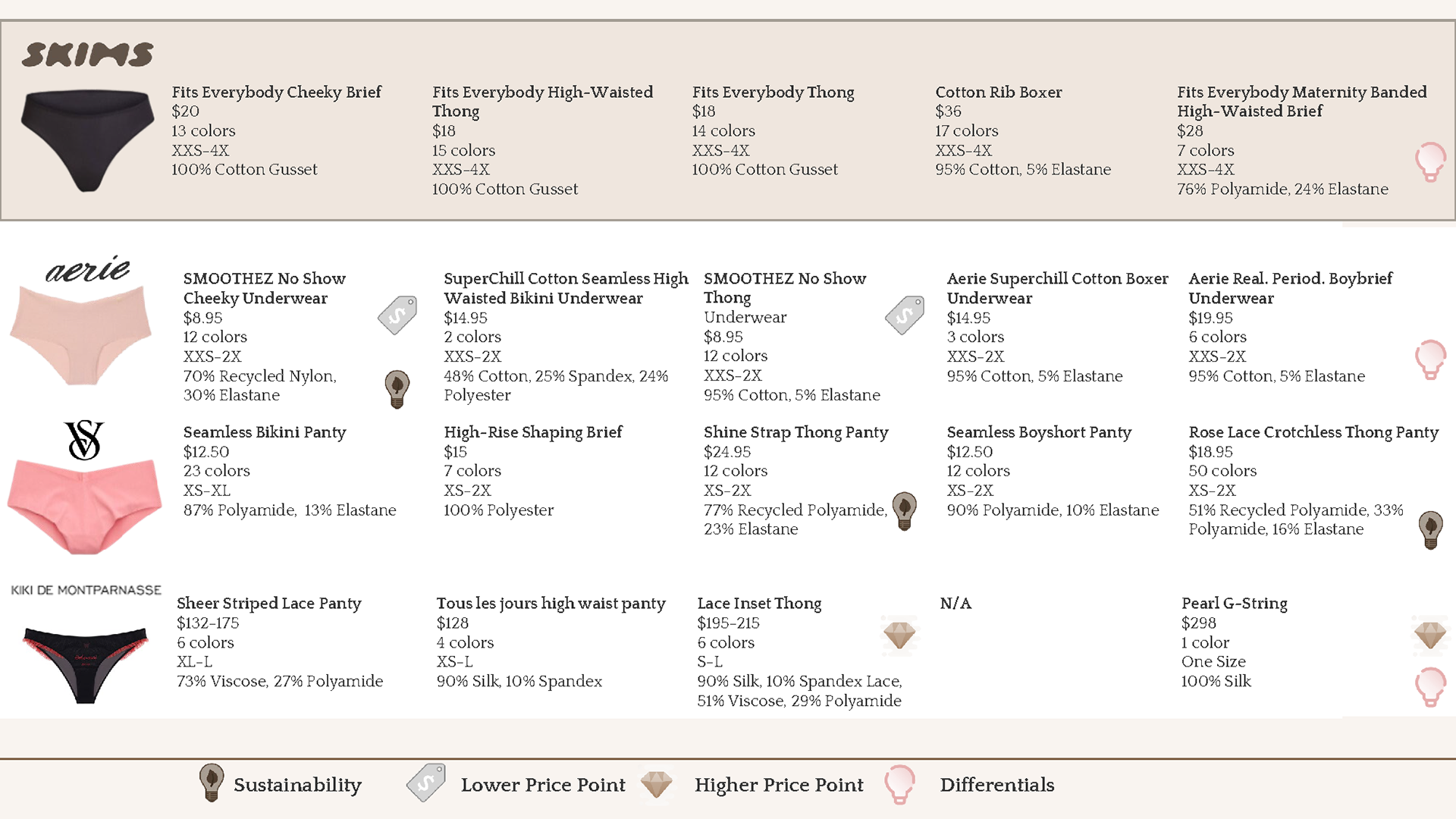Viewport: 1456px width, 819px height.
Task: Click the Sustainability legend bulb icon
Action: click(x=211, y=783)
